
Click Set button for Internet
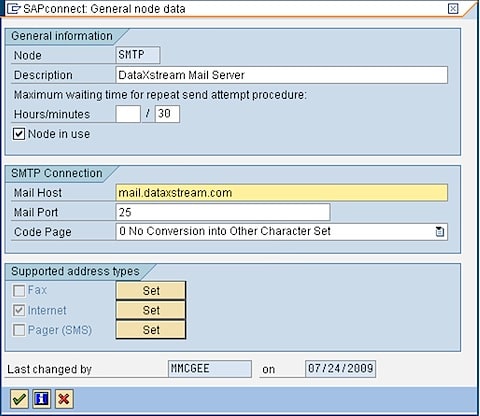(x=151, y=310)
